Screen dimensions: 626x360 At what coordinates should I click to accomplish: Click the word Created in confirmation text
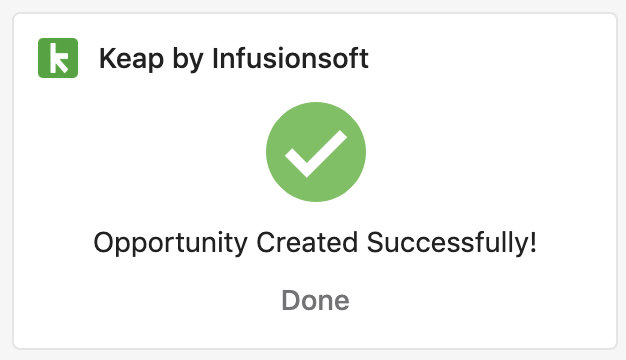pyautogui.click(x=307, y=242)
